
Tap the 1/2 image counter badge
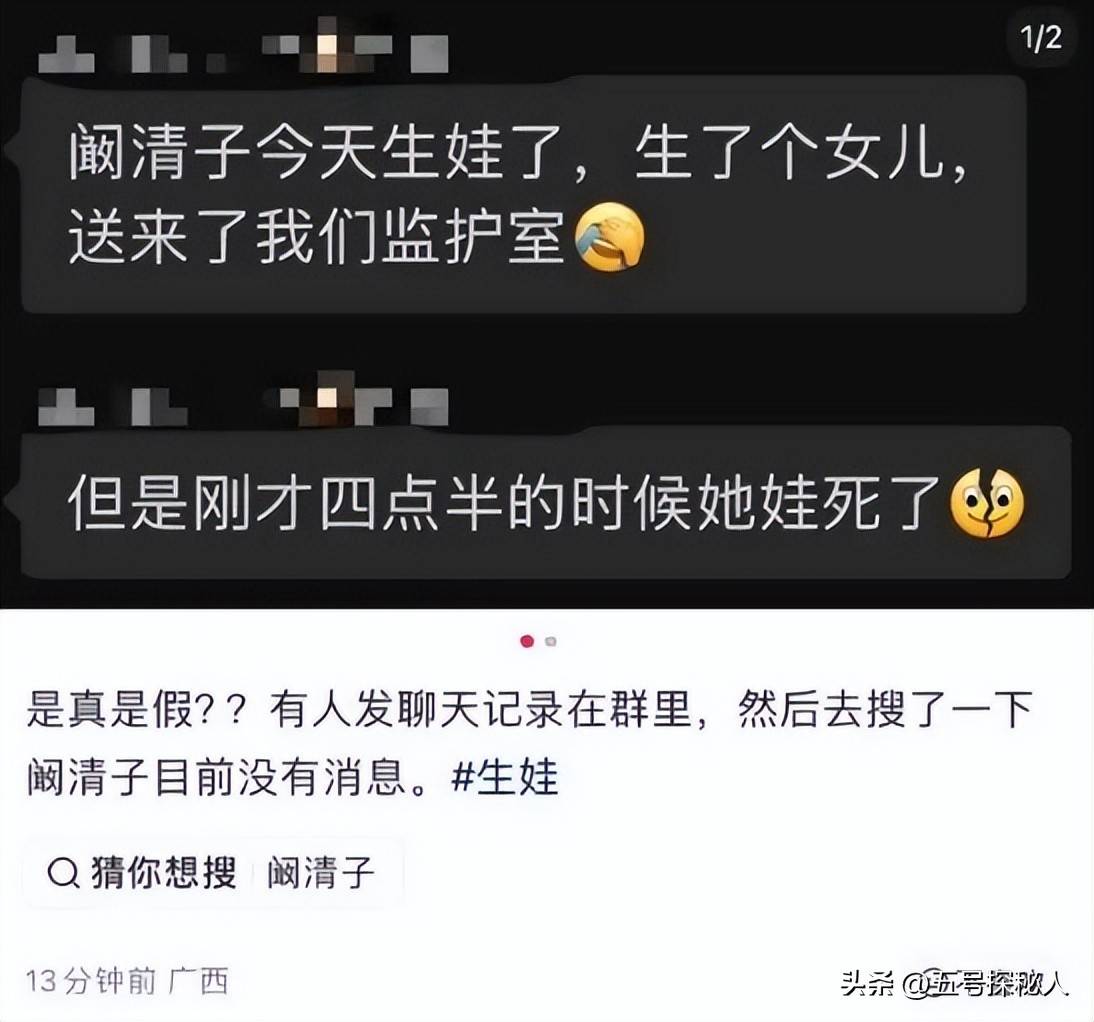pyautogui.click(x=1041, y=38)
